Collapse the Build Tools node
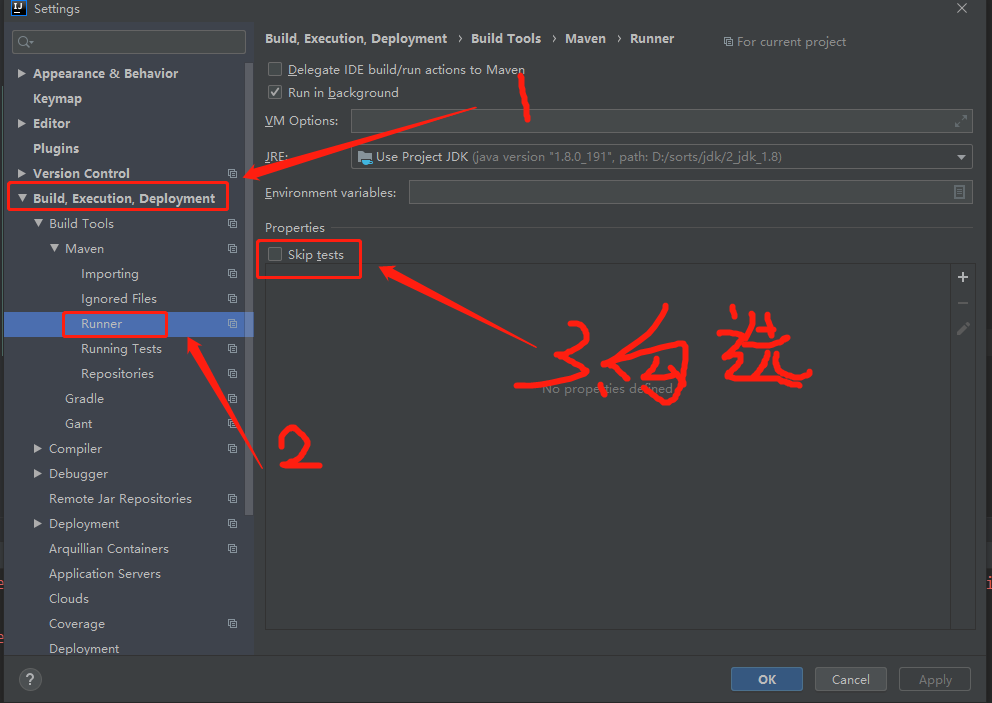Image resolution: width=992 pixels, height=703 pixels. pos(38,223)
